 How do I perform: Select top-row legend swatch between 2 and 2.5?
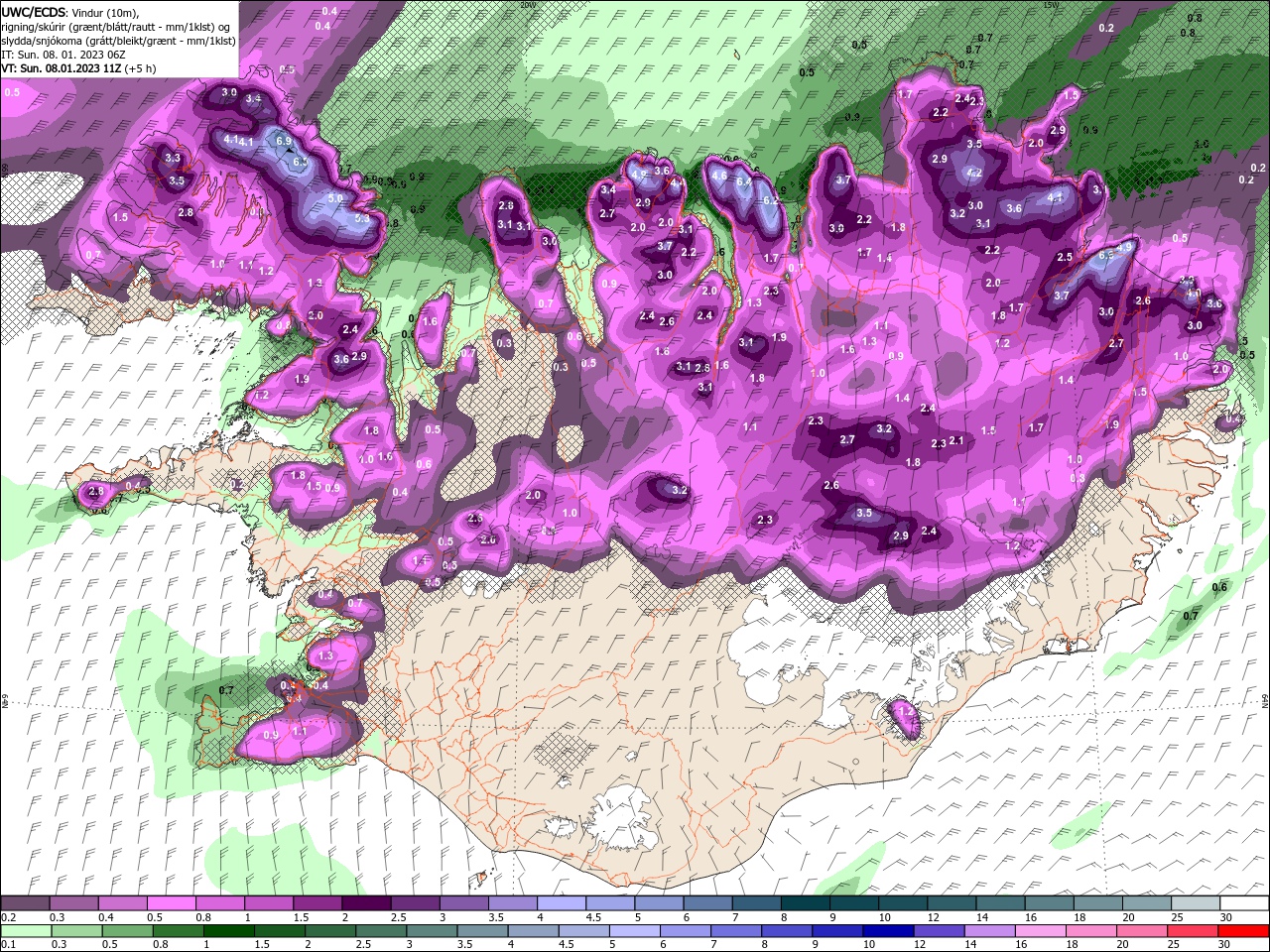[x=366, y=903]
